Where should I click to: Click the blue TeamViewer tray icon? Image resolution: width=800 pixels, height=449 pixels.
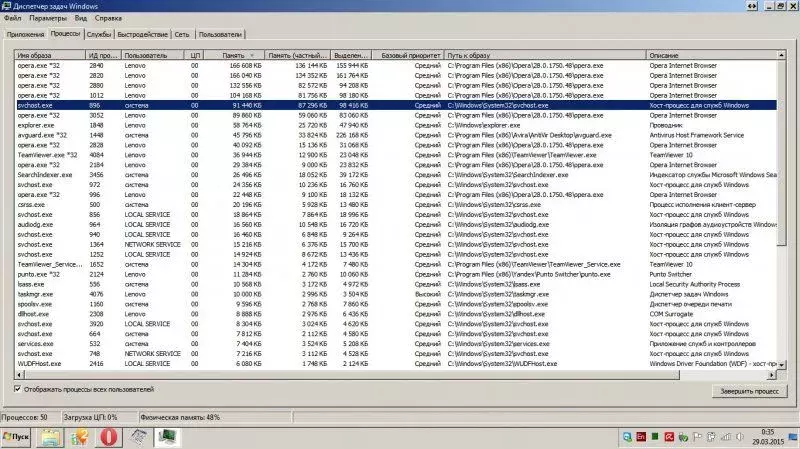[627, 437]
